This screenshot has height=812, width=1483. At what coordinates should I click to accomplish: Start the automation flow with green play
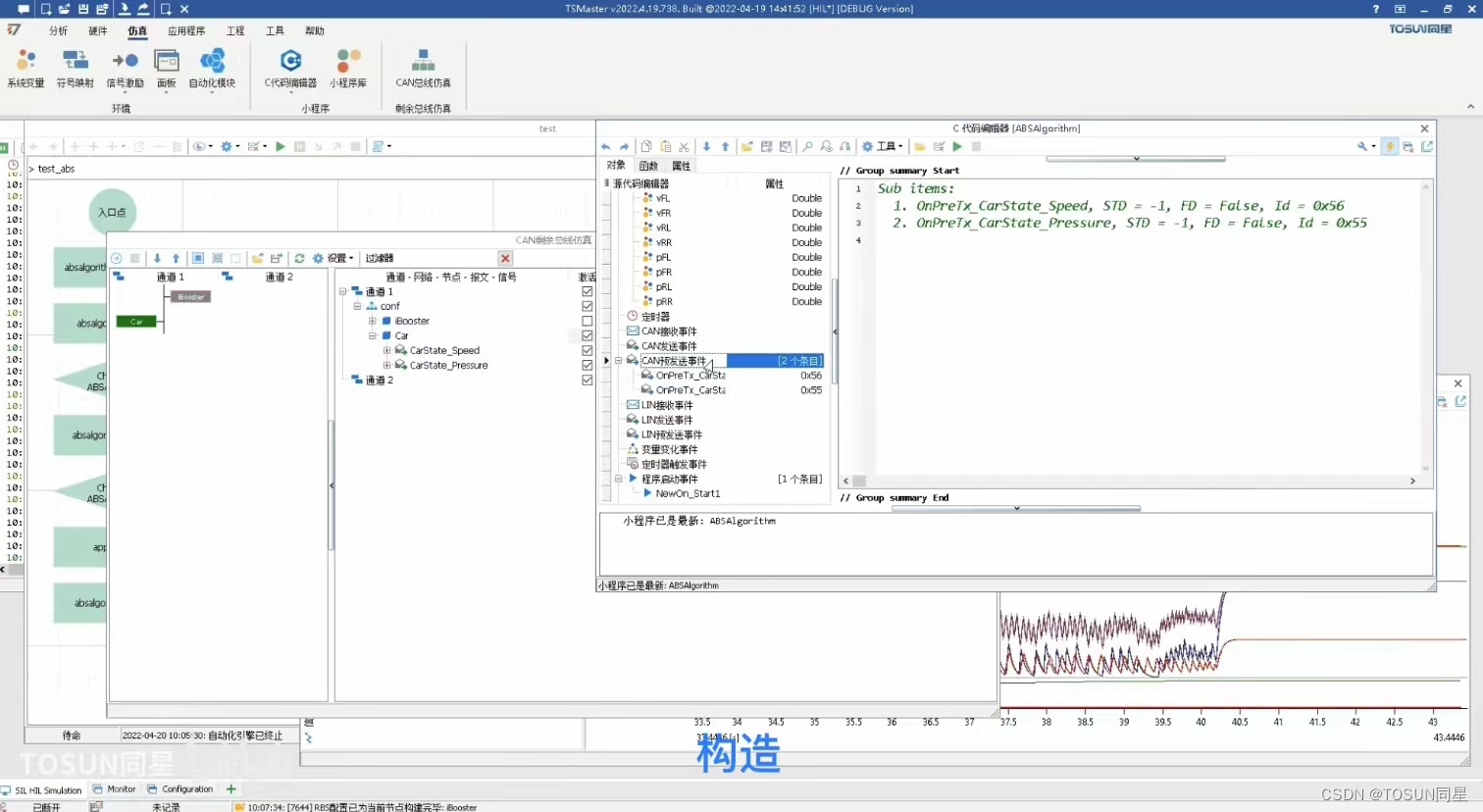click(x=281, y=146)
